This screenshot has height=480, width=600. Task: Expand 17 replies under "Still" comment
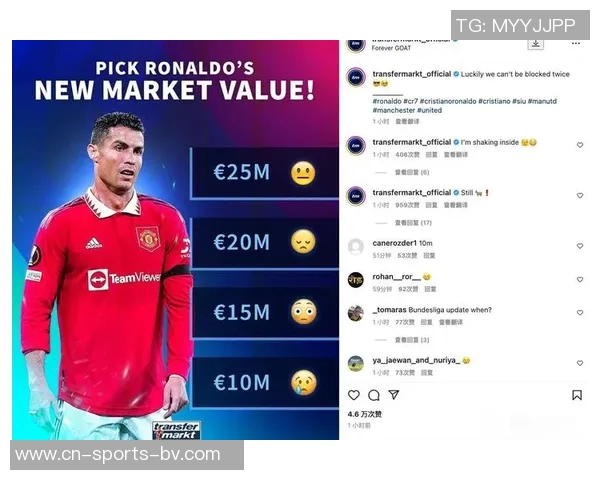(x=413, y=223)
